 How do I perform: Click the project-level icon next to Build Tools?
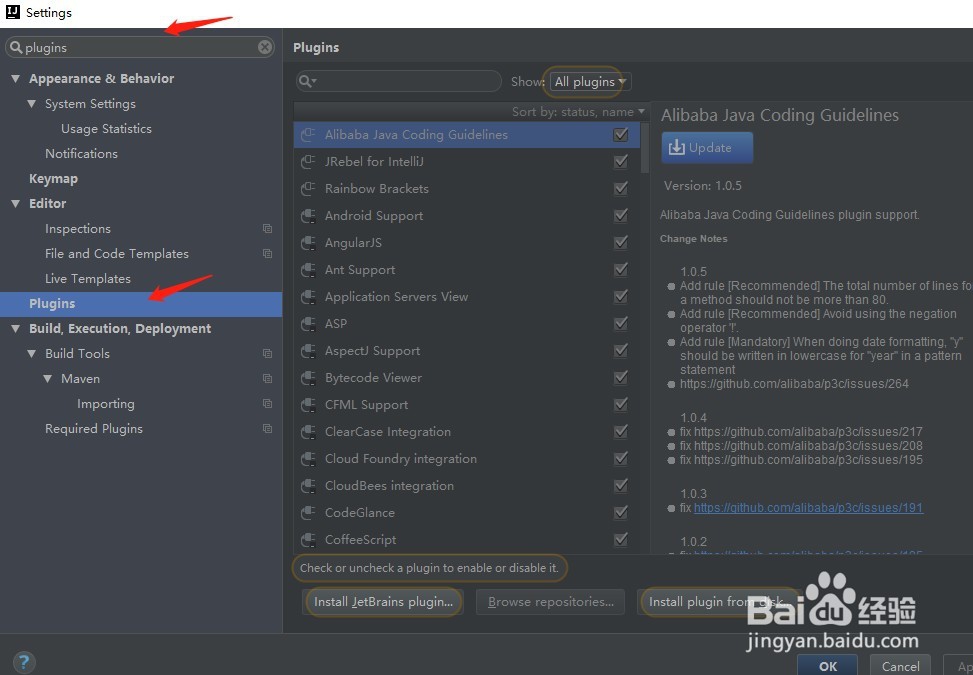(x=267, y=353)
